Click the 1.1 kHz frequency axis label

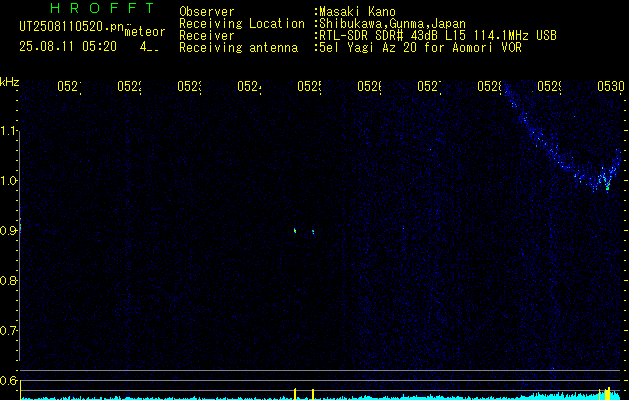8,130
